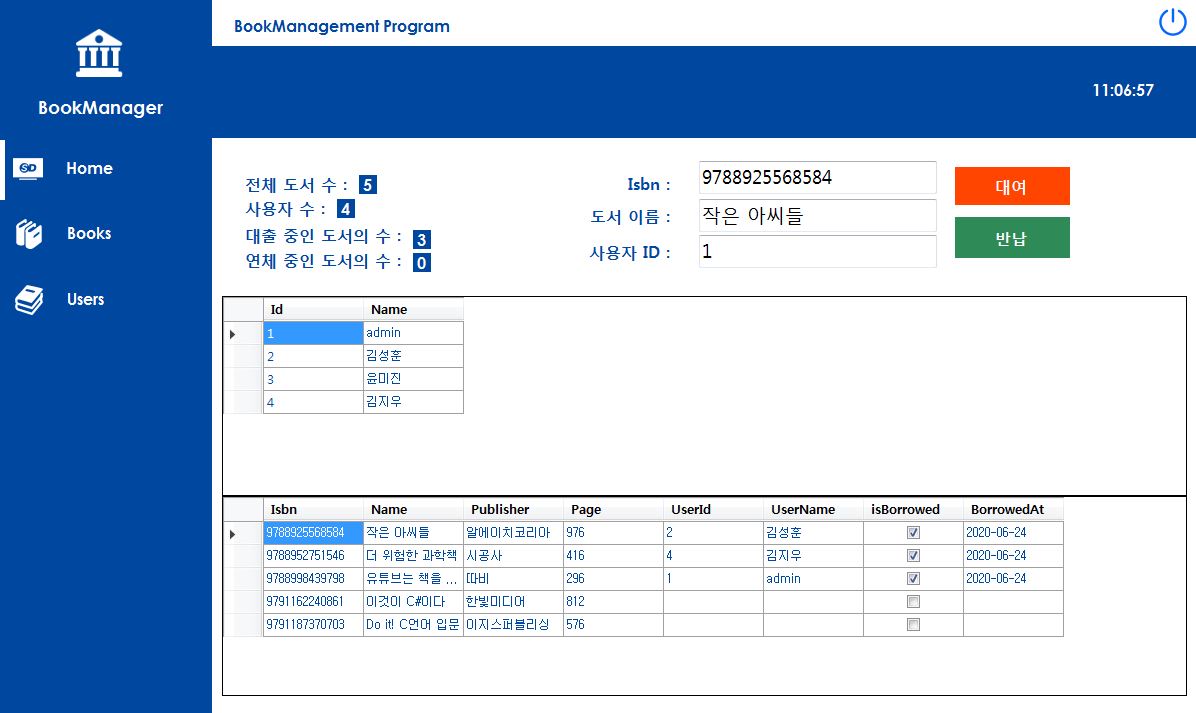Toggle isBorrowed checkbox on the 따비 publisher row

pos(912,578)
